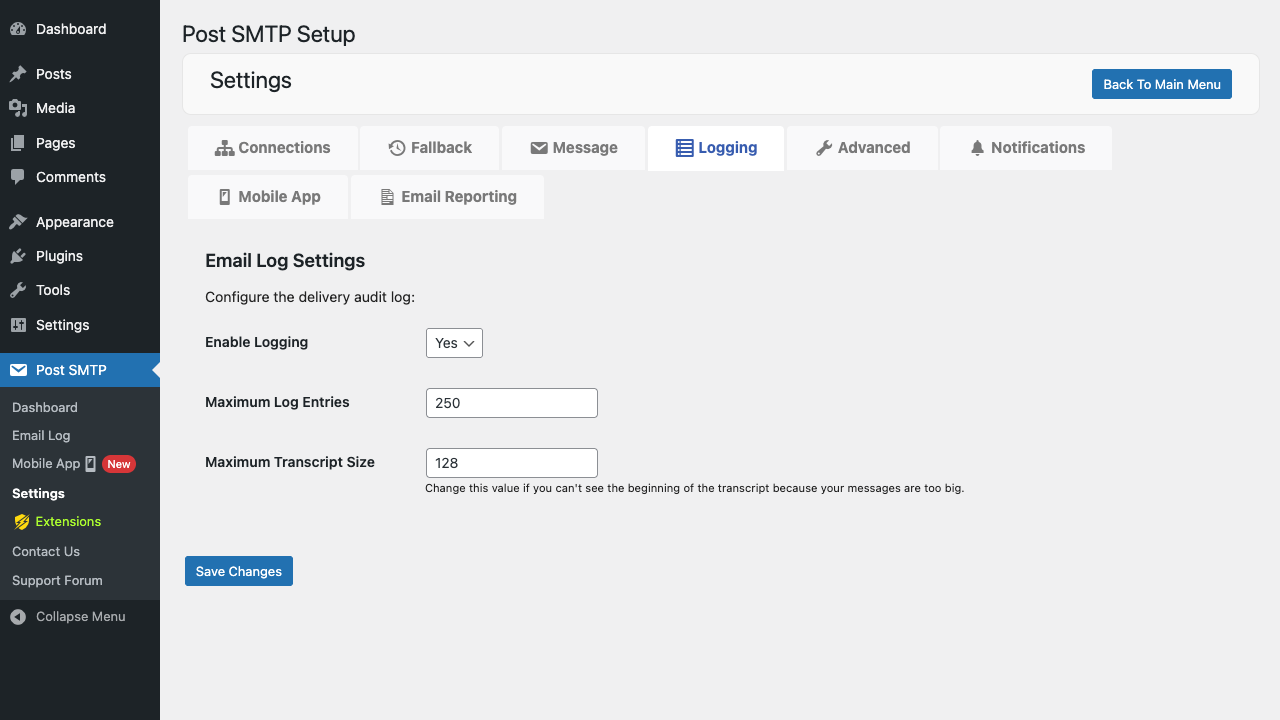This screenshot has width=1280, height=720.
Task: Click the Save Changes button
Action: pos(239,571)
